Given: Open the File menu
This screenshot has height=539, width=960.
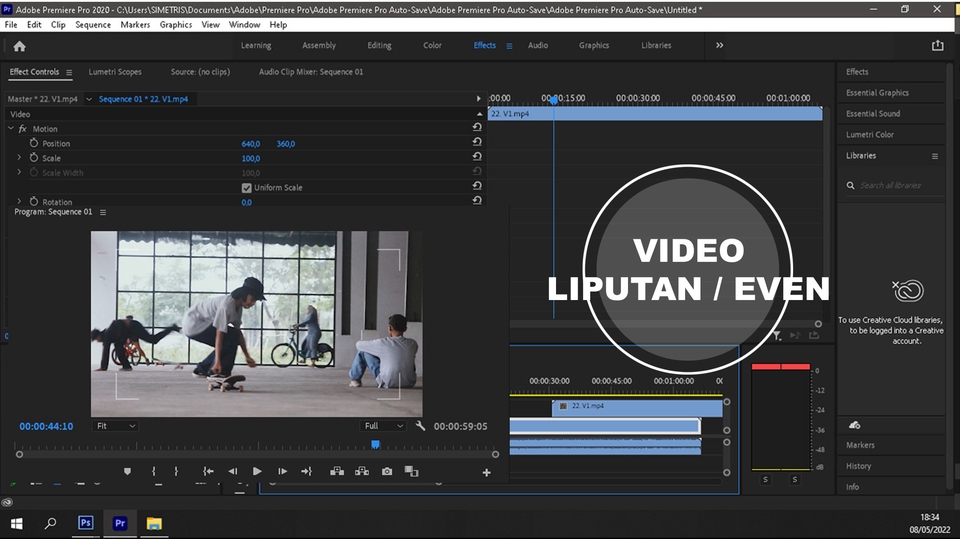Looking at the screenshot, I should (11, 24).
